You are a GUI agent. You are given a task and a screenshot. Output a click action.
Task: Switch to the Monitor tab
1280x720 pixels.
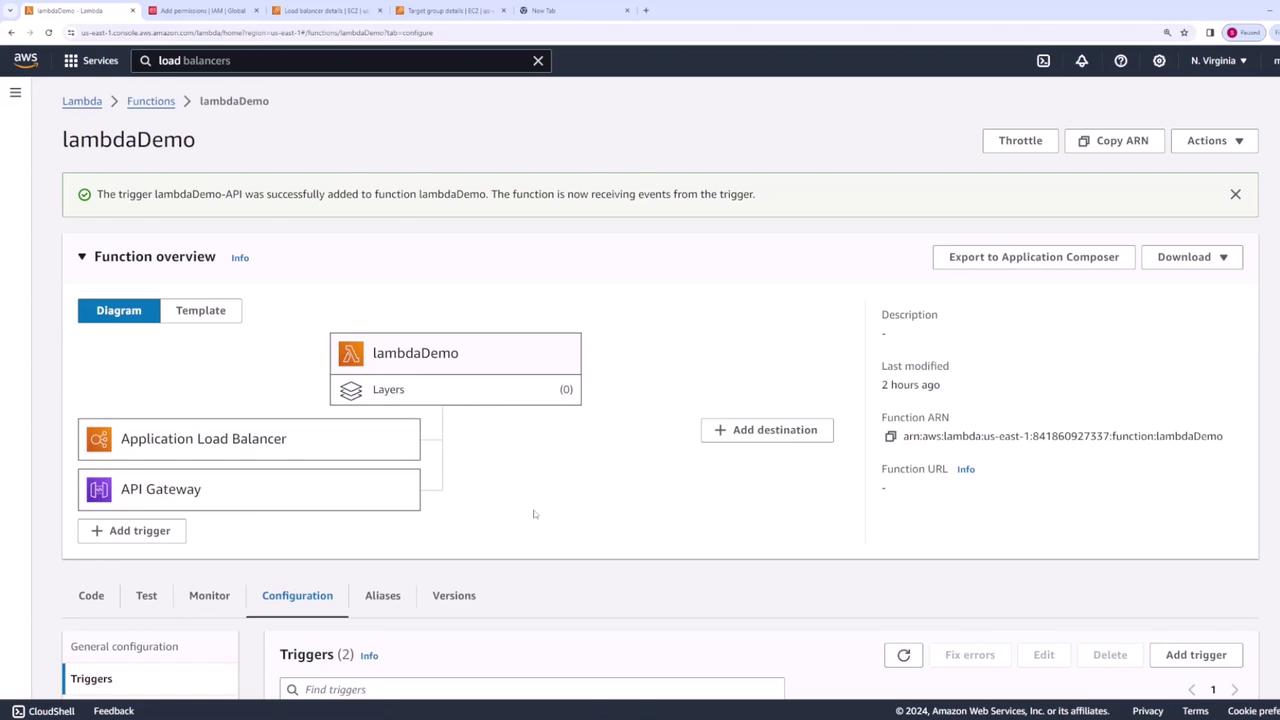coord(209,596)
